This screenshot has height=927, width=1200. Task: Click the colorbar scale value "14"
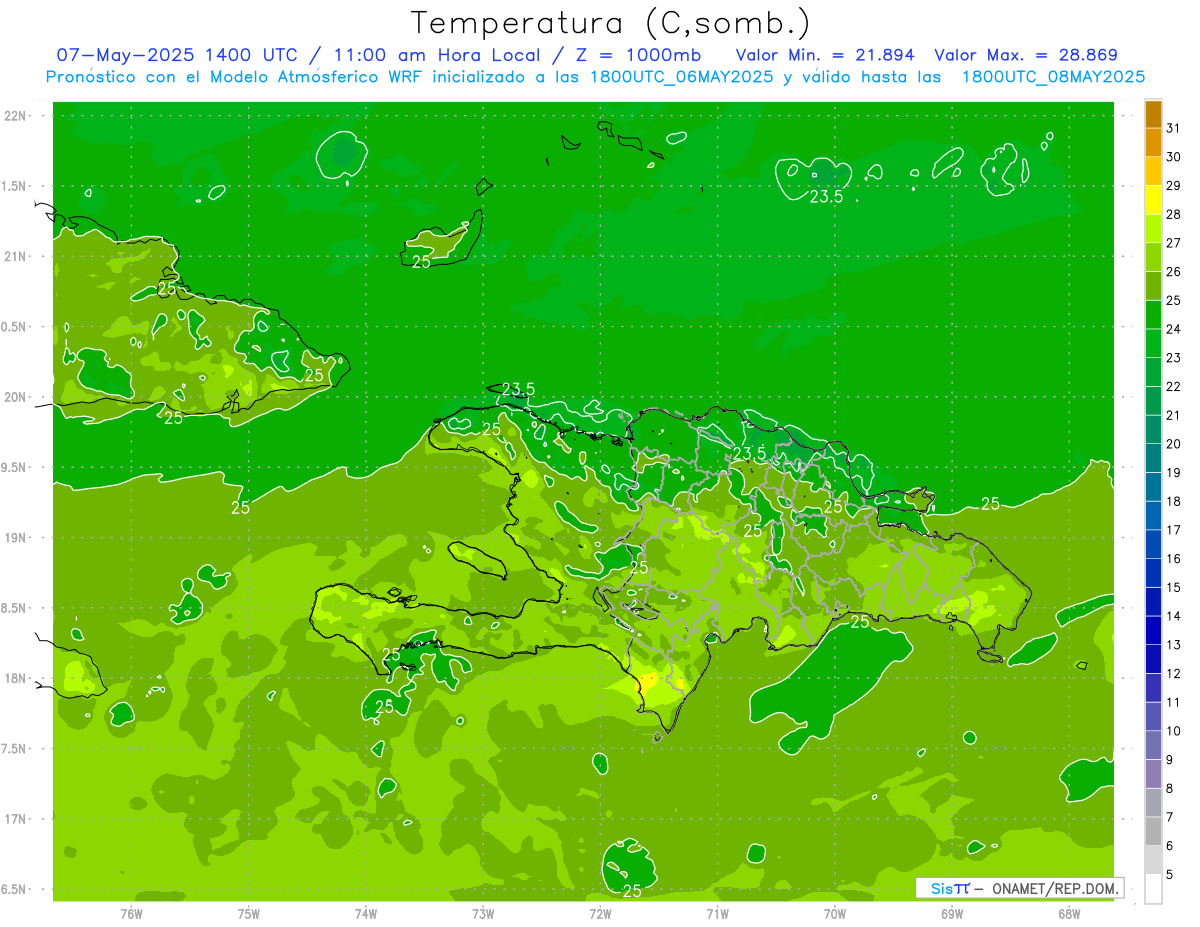[1174, 616]
